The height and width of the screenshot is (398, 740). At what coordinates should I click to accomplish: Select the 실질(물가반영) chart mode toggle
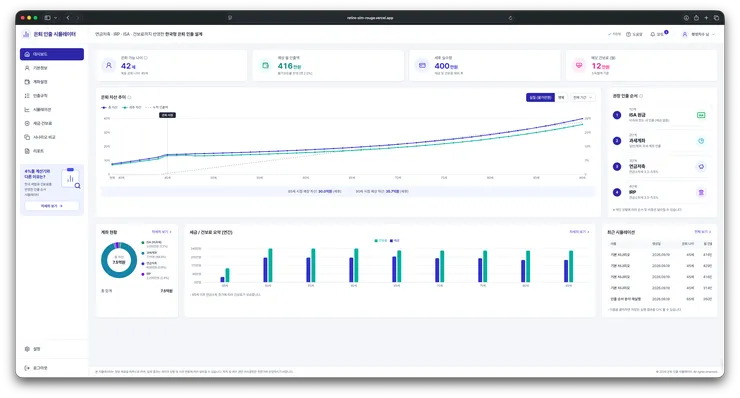point(540,97)
